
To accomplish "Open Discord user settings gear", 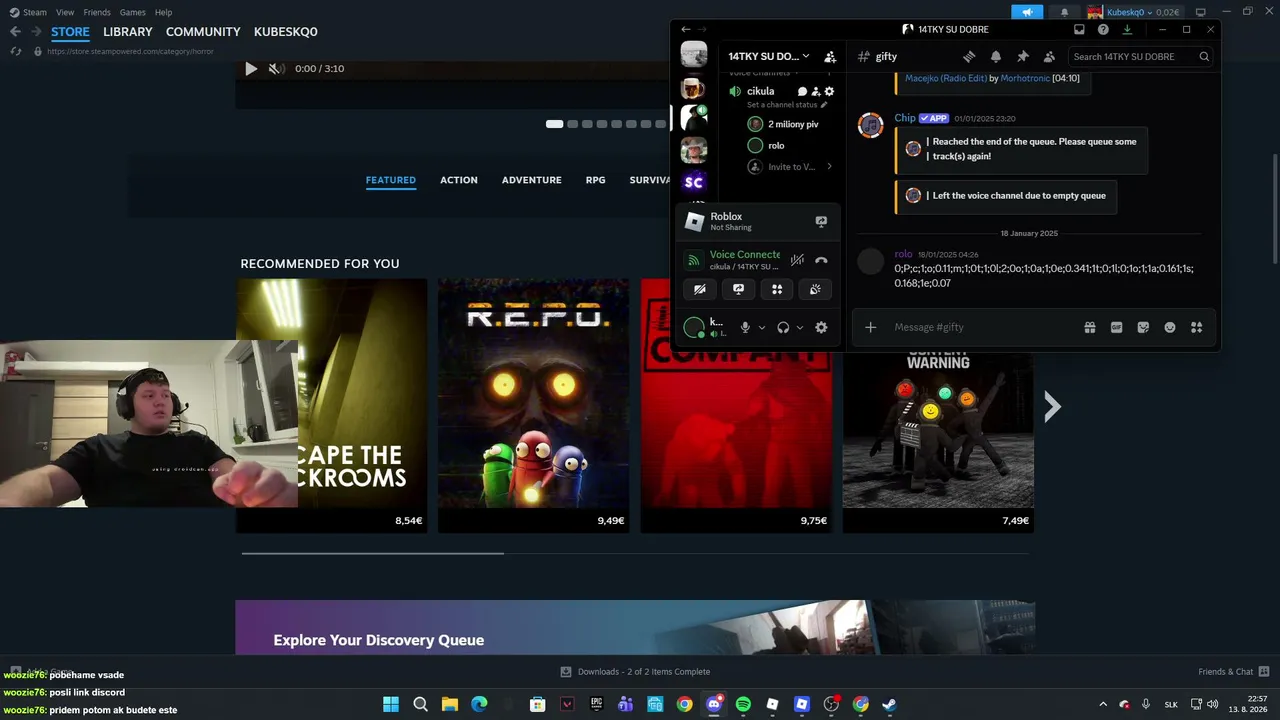I will tap(821, 327).
